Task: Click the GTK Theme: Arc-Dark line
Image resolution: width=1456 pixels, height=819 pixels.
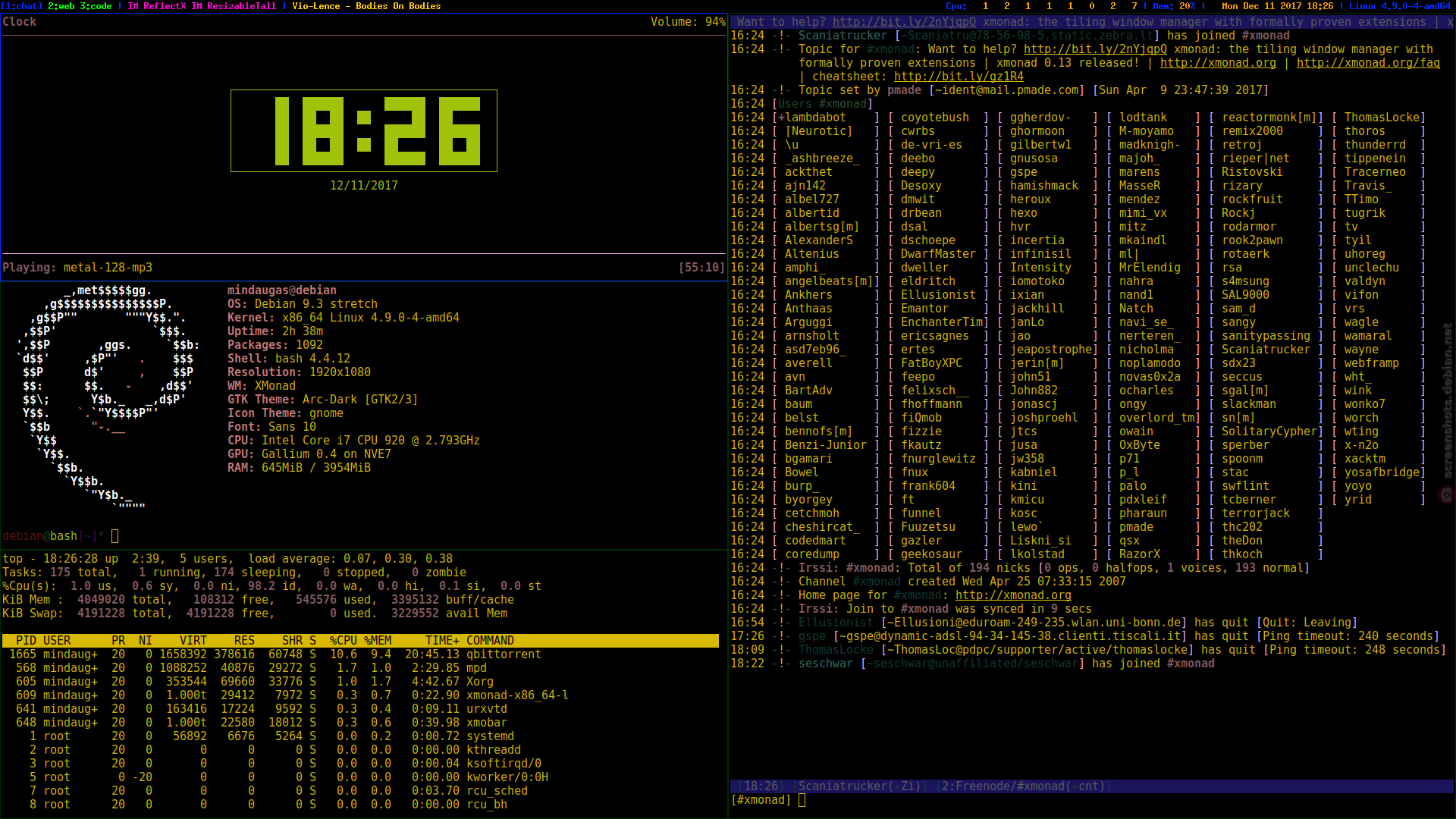Action: [x=323, y=400]
